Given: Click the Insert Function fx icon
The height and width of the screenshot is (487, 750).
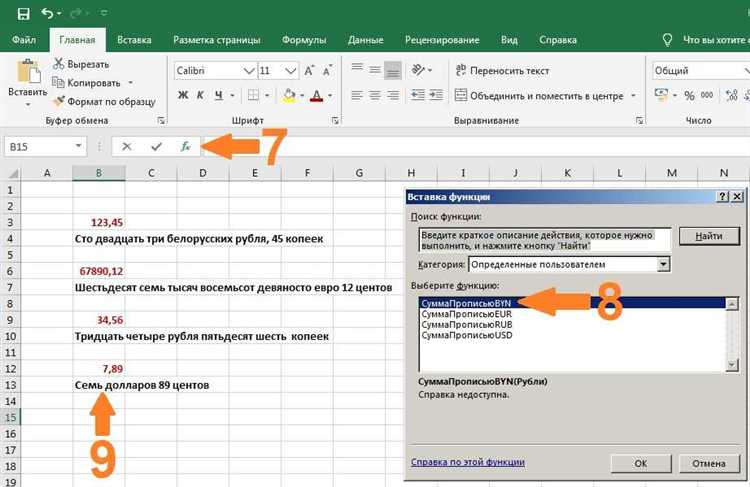Looking at the screenshot, I should point(186,146).
